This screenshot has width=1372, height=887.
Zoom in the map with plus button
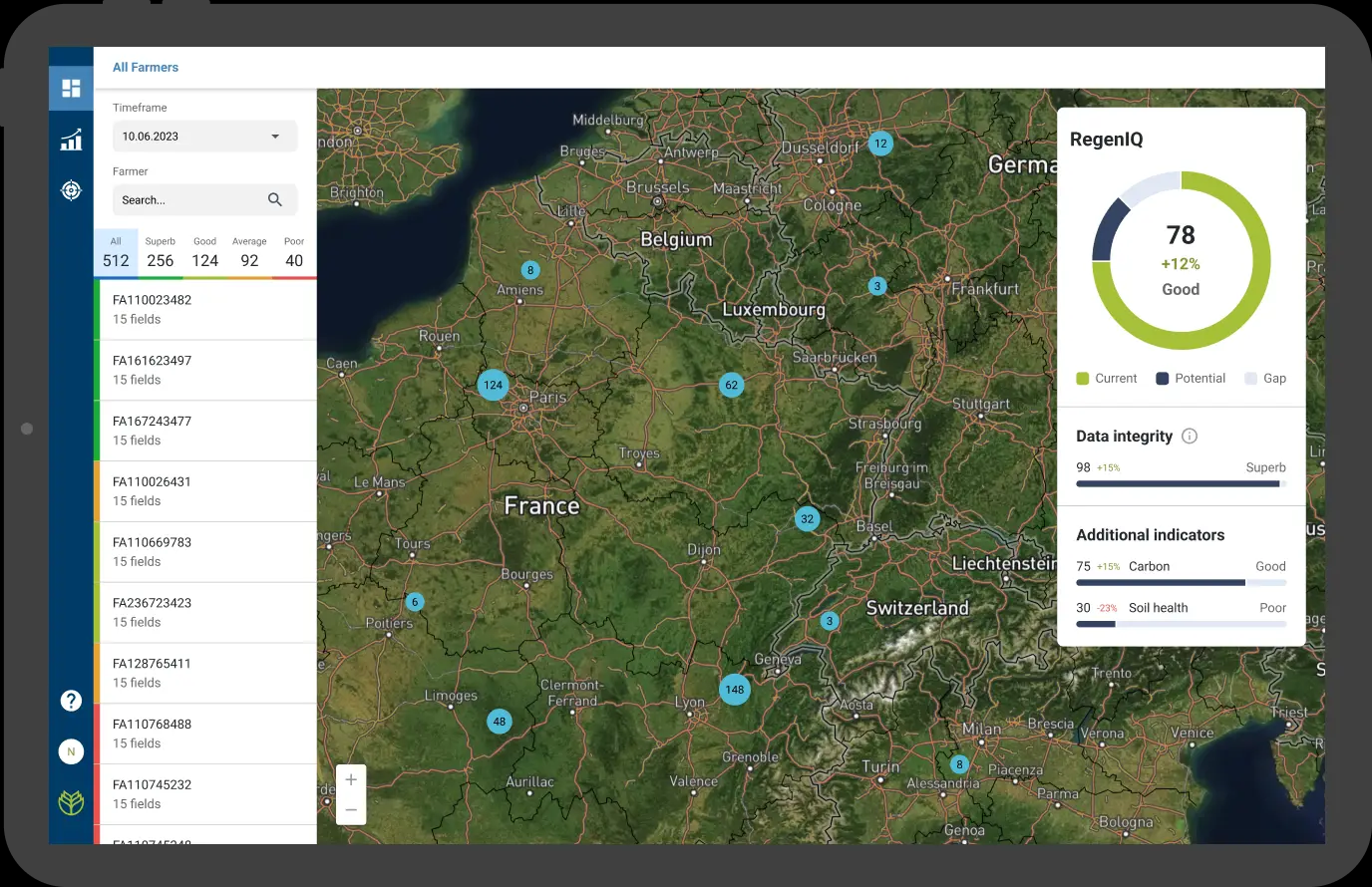click(351, 779)
